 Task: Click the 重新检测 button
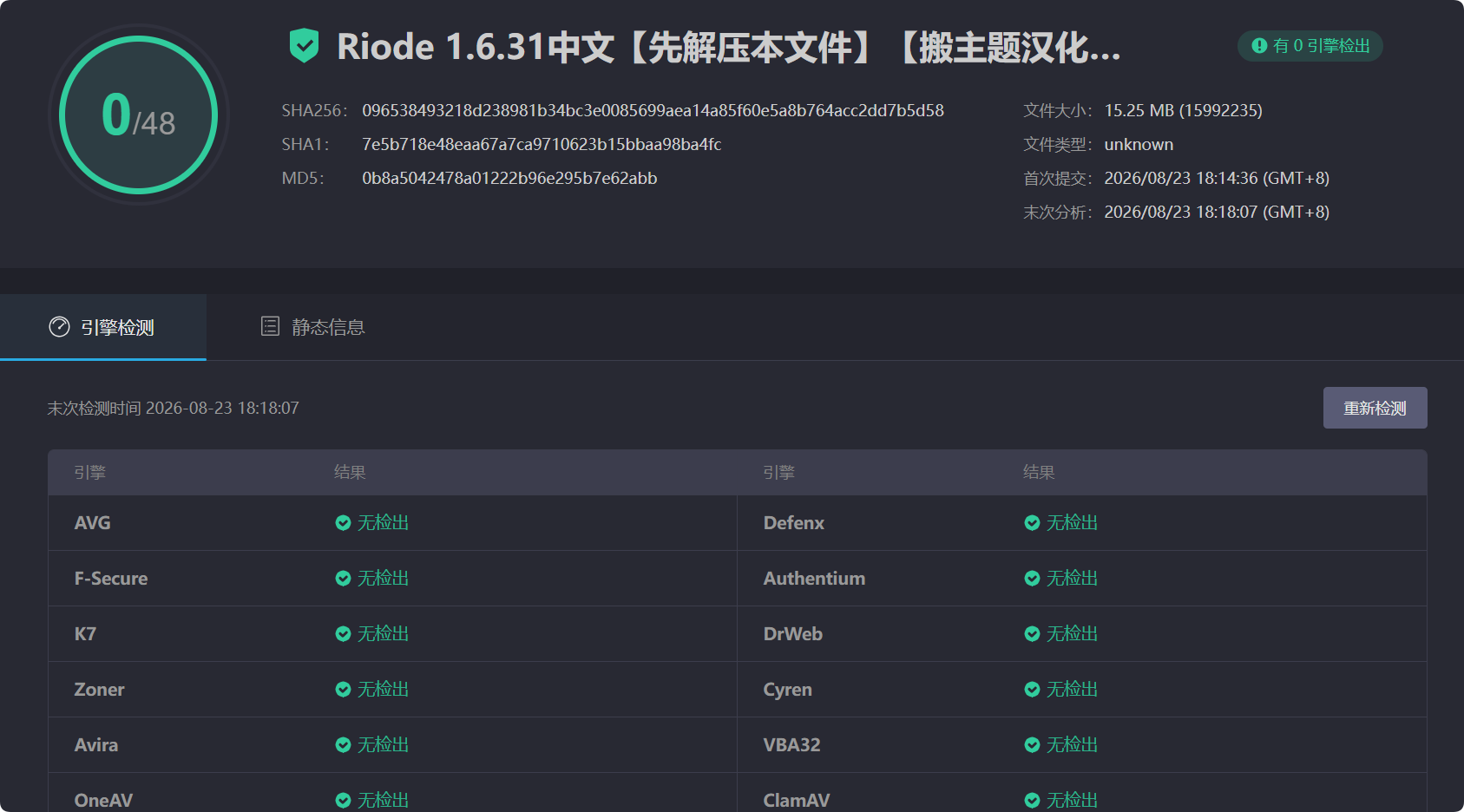pos(1375,408)
